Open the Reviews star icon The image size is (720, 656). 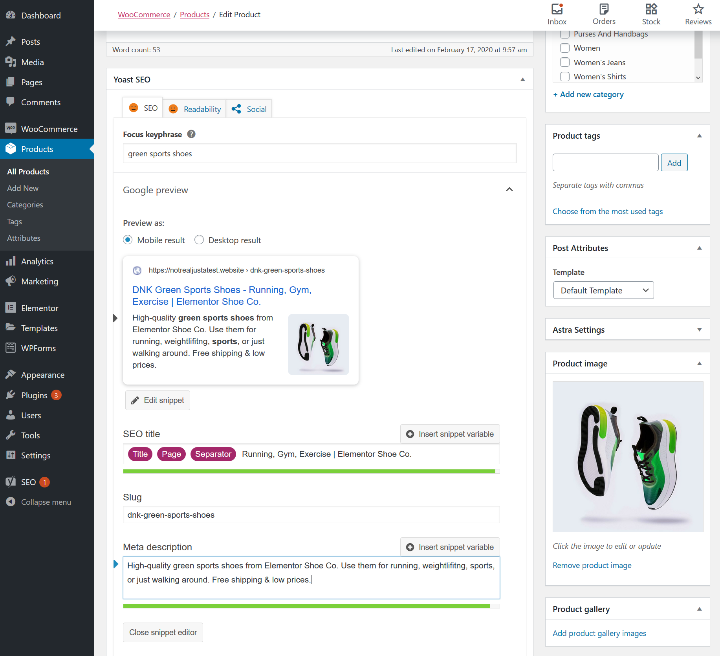[x=698, y=9]
